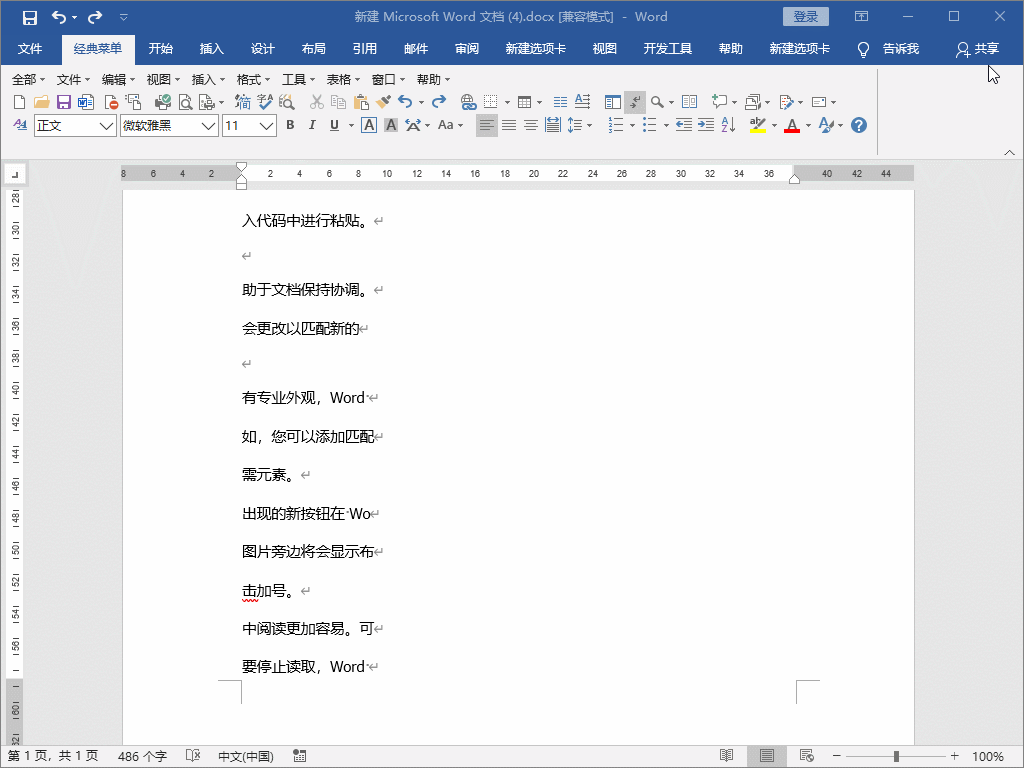Screen dimensions: 1024x768
Task: Expand the line spacing dropdown arrow
Action: pos(590,125)
